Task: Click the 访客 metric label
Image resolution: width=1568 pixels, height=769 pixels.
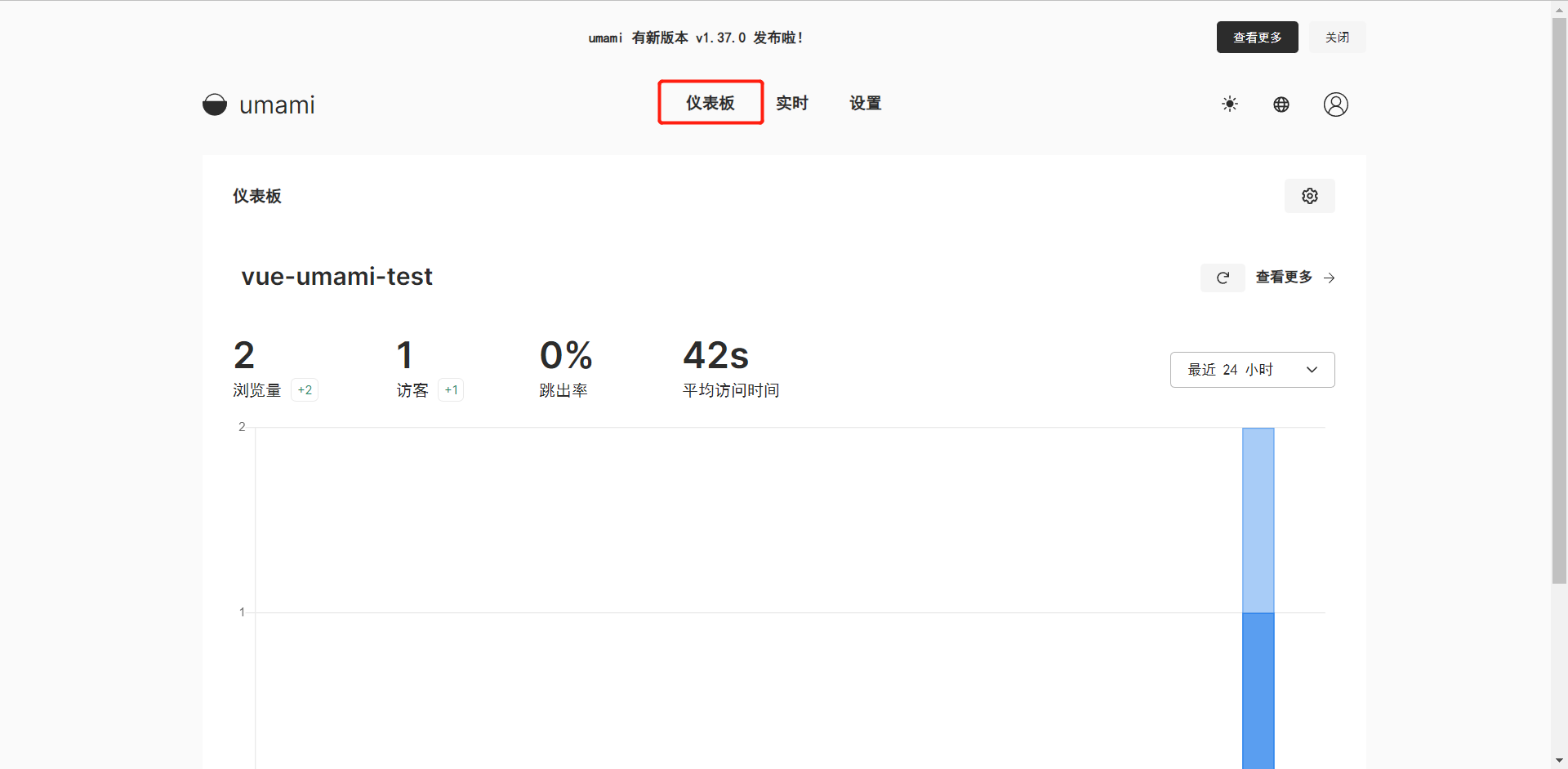Action: (x=412, y=390)
